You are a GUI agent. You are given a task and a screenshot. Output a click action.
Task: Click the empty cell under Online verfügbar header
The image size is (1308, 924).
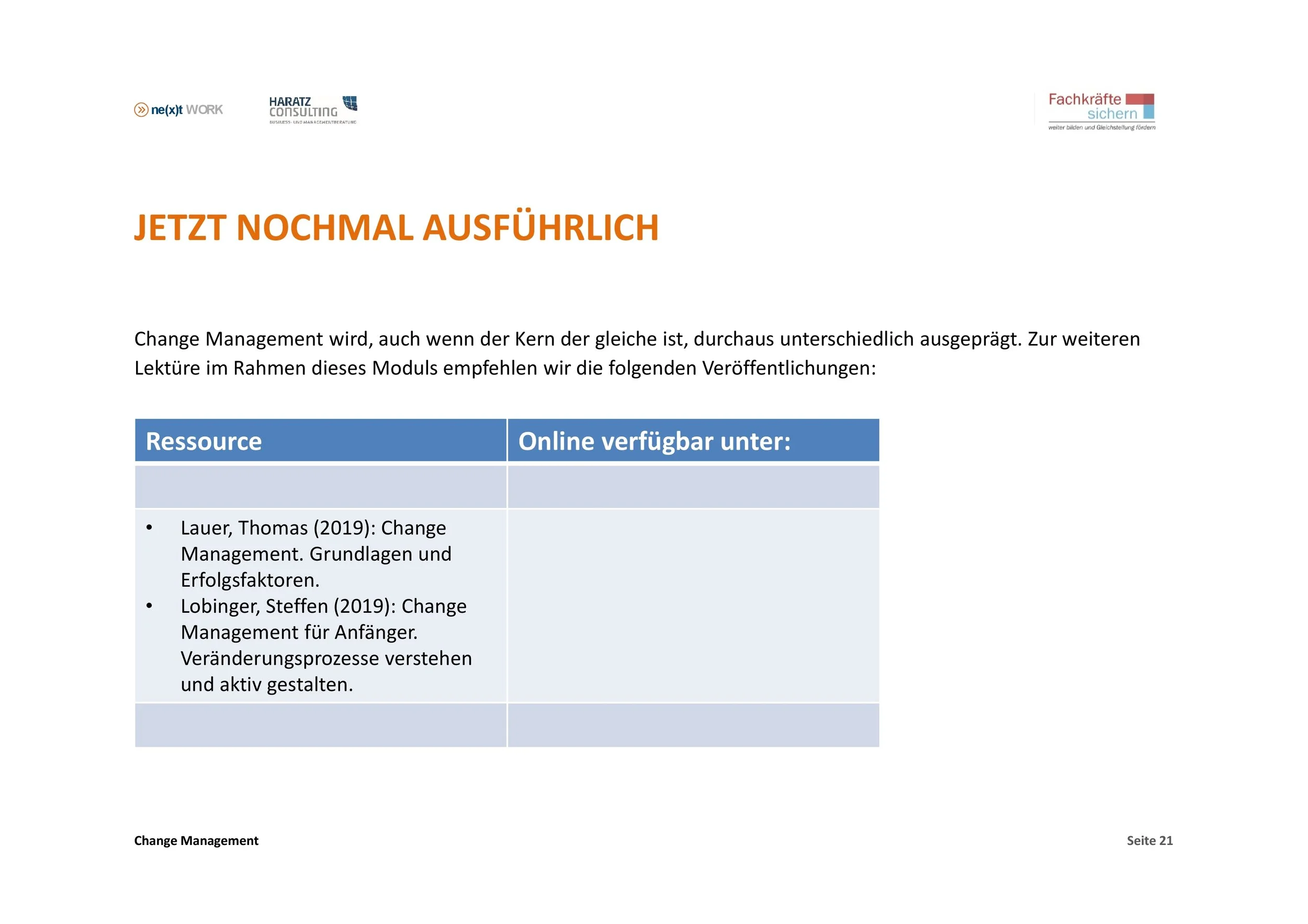(693, 487)
